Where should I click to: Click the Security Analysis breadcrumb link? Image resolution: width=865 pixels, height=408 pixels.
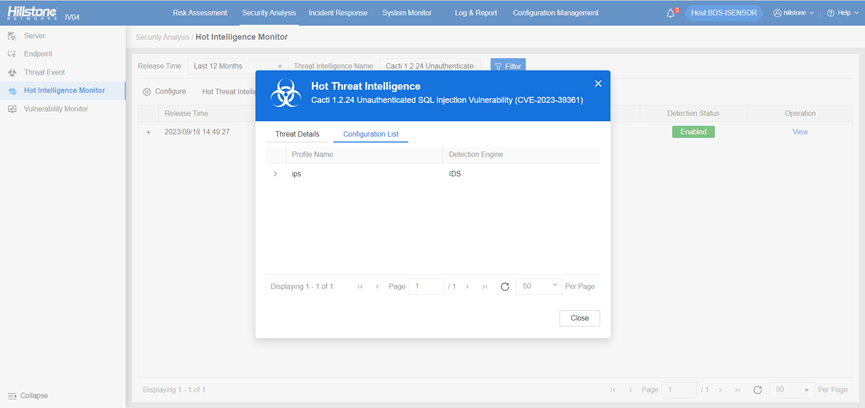tap(163, 37)
